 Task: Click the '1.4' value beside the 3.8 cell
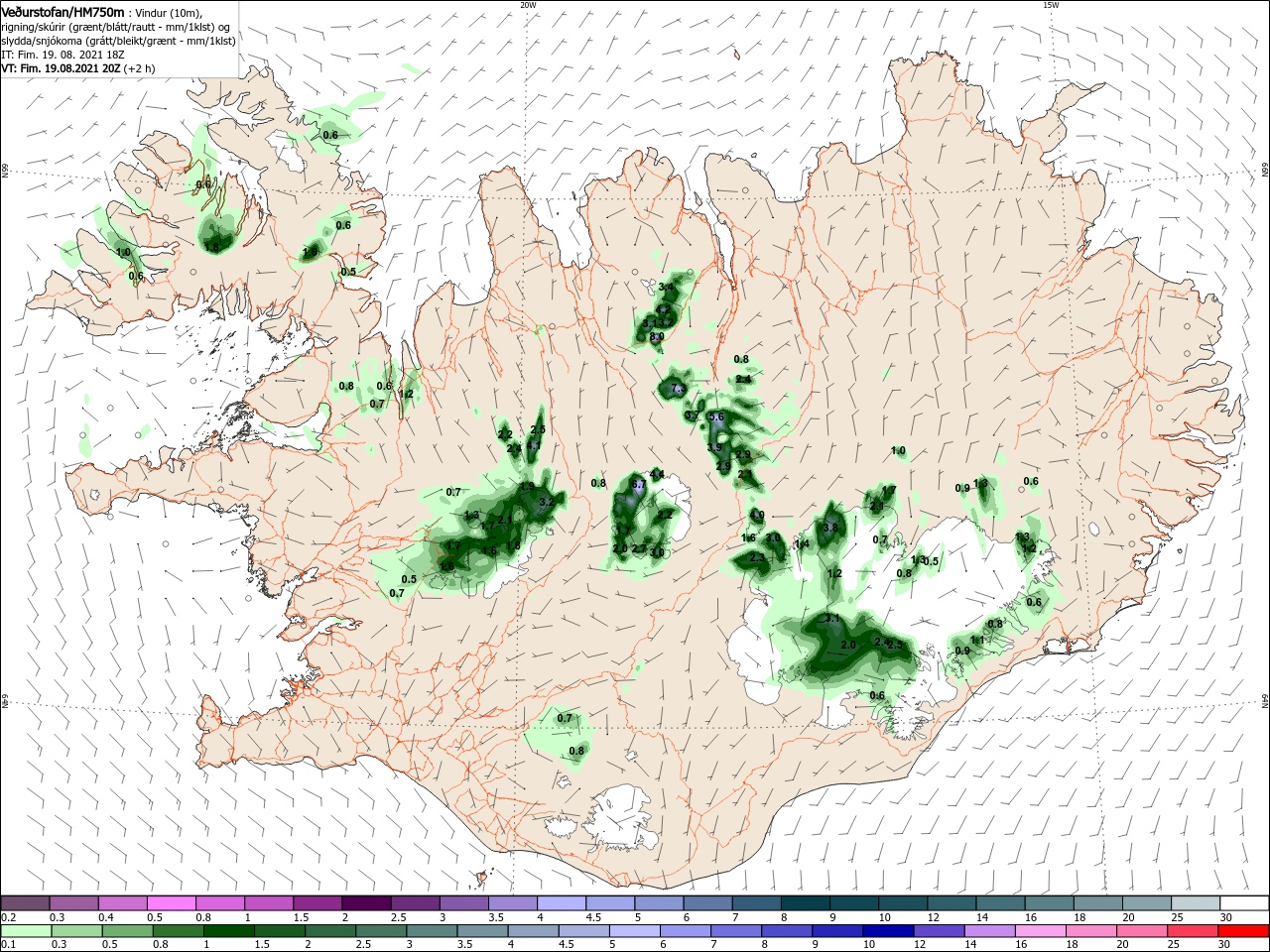[803, 543]
